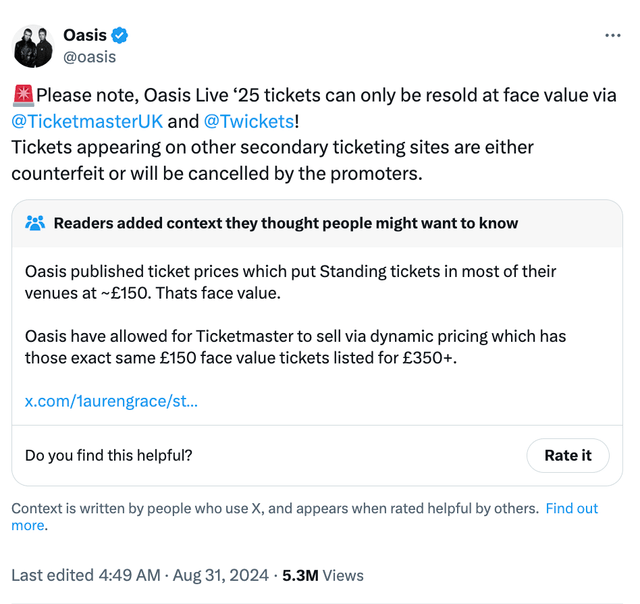Open the x.com/1aurengrace source link
This screenshot has width=640, height=604.
pyautogui.click(x=111, y=401)
